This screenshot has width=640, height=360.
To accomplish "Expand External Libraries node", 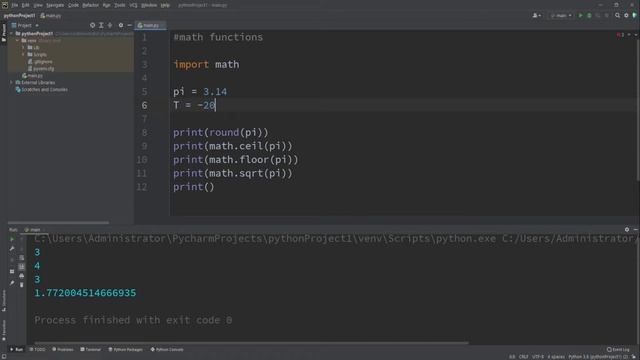I will [11, 82].
